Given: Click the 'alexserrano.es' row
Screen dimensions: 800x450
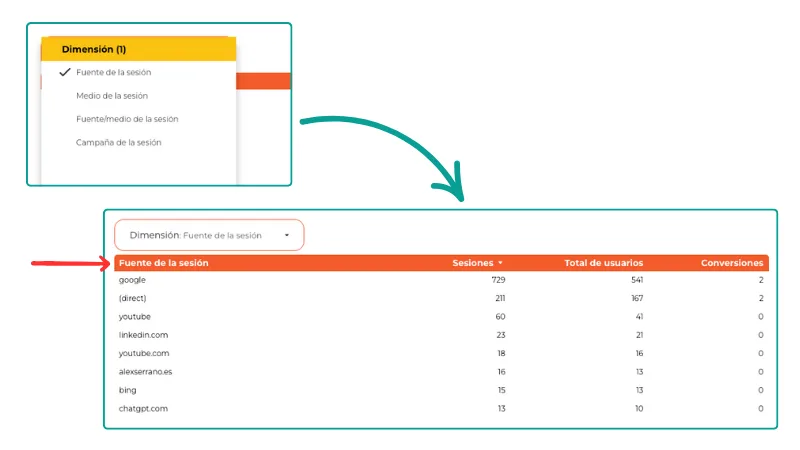Looking at the screenshot, I should [x=147, y=371].
